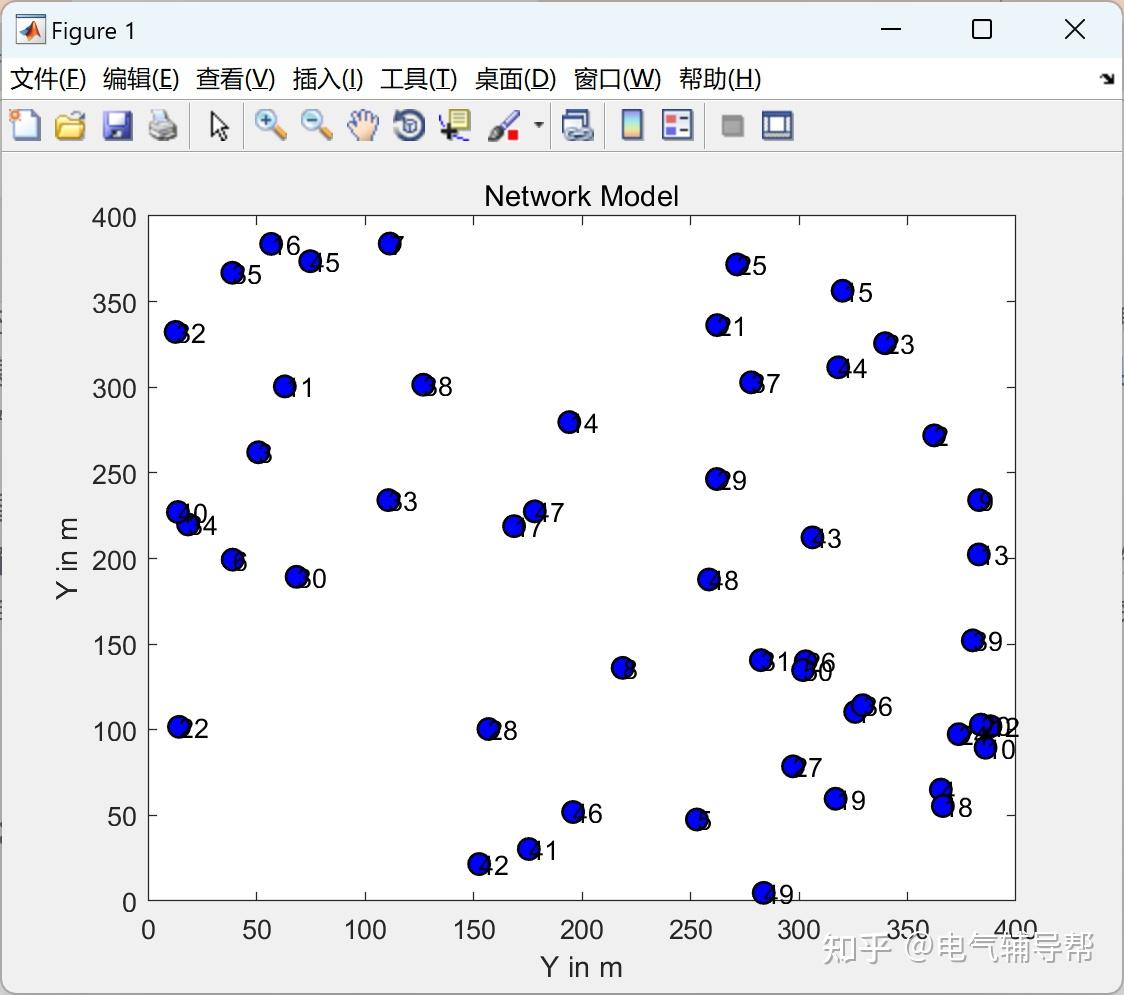This screenshot has width=1124, height=995.
Task: Click the node point labeled 29
Action: point(716,479)
